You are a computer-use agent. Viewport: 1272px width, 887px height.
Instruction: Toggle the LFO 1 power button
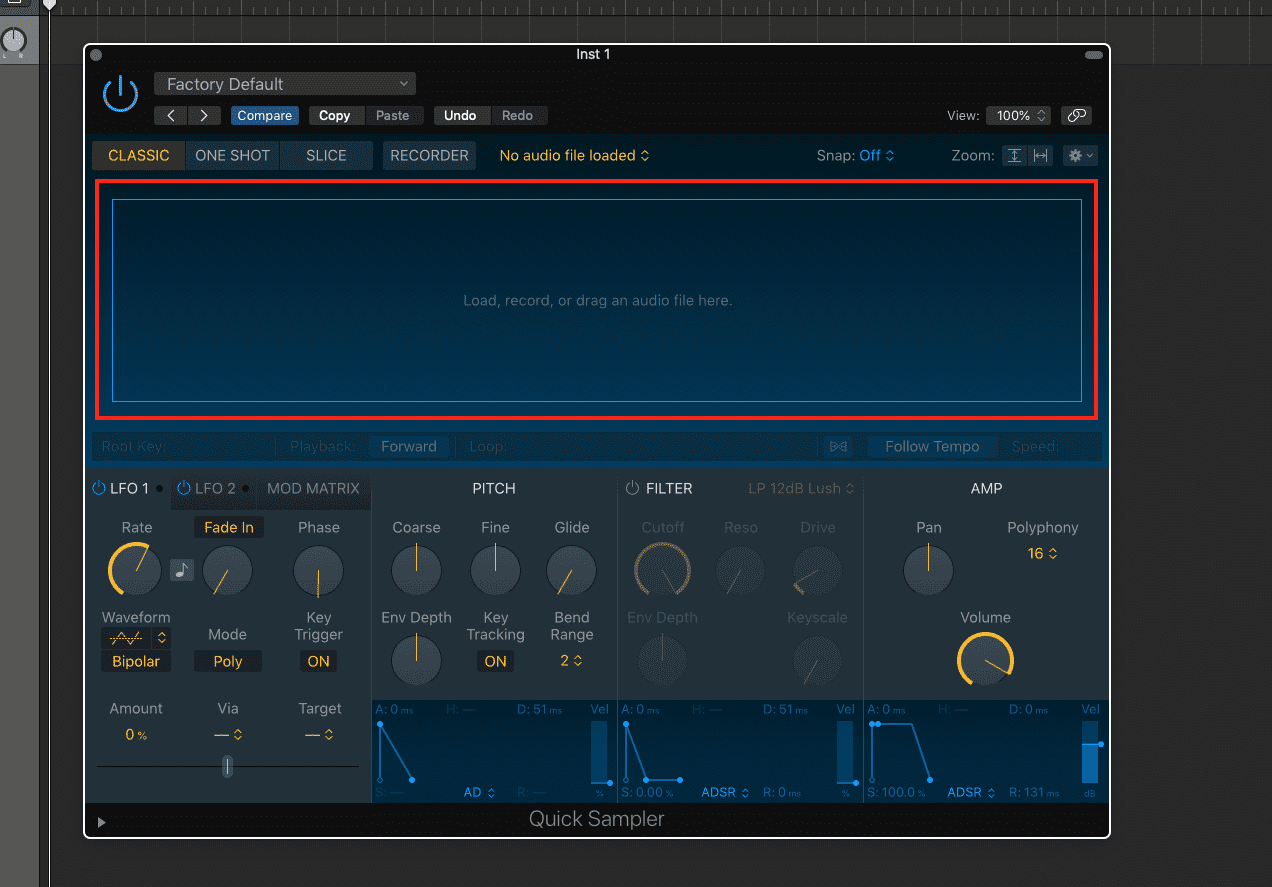(98, 488)
